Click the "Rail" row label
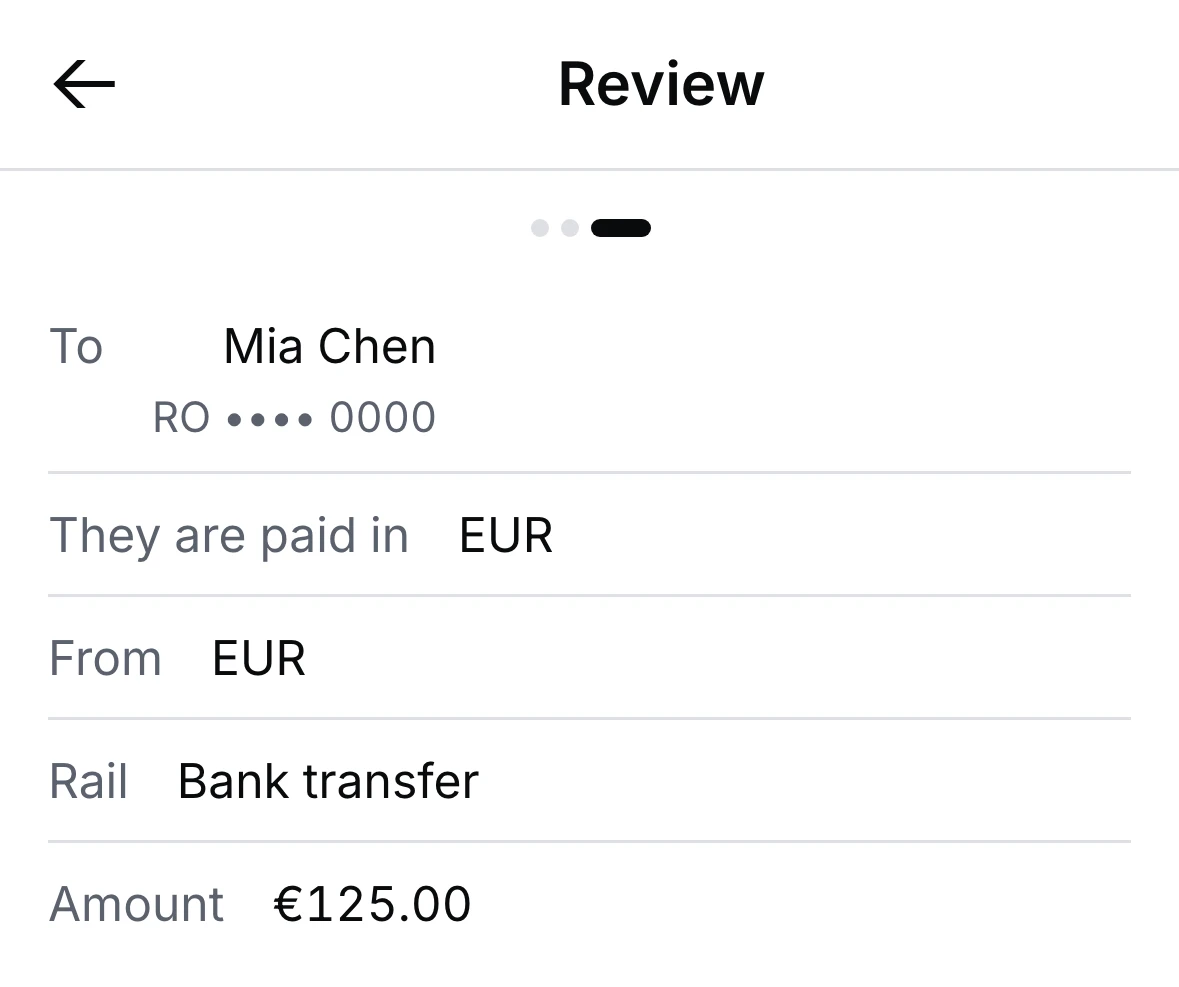 point(88,781)
